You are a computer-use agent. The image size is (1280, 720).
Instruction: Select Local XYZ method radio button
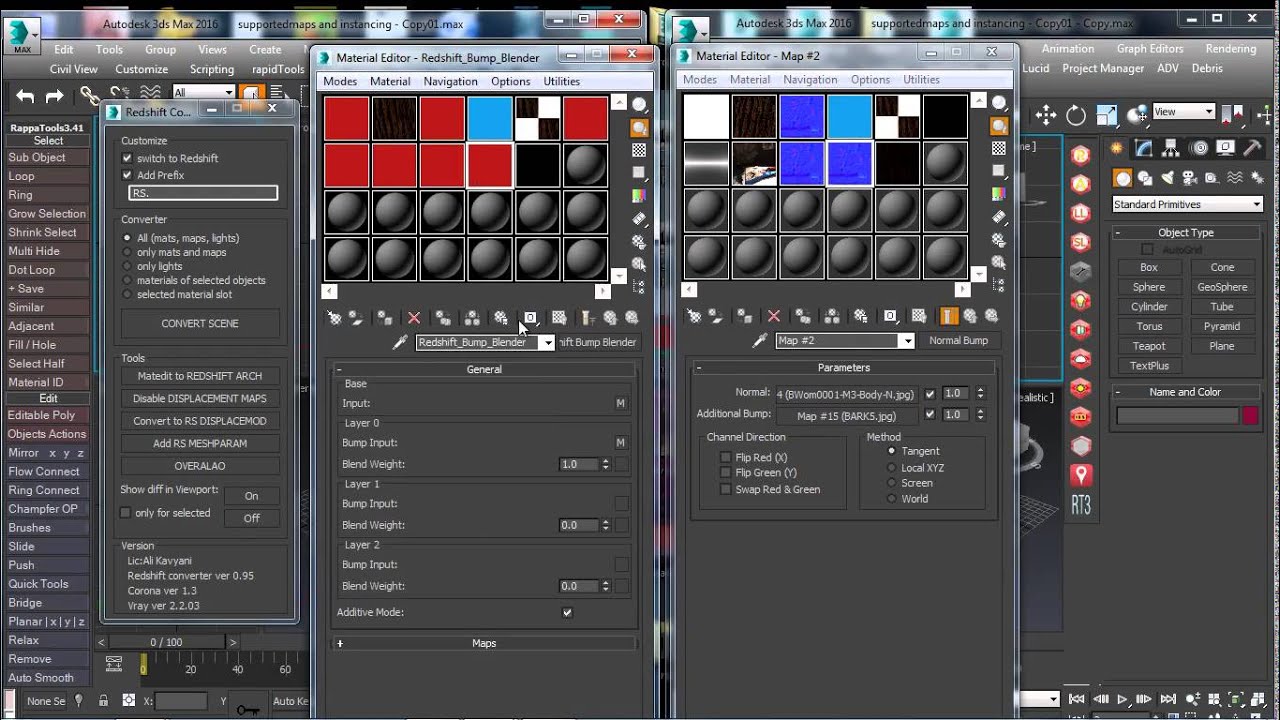click(892, 467)
